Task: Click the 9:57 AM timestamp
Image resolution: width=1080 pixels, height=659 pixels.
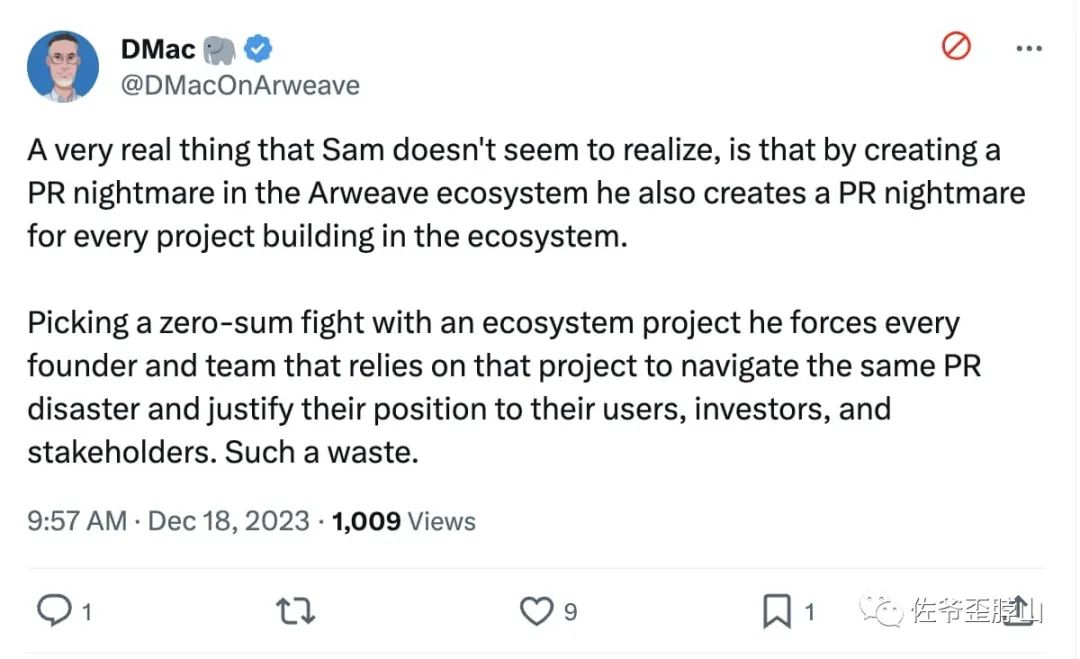Action: pos(77,521)
